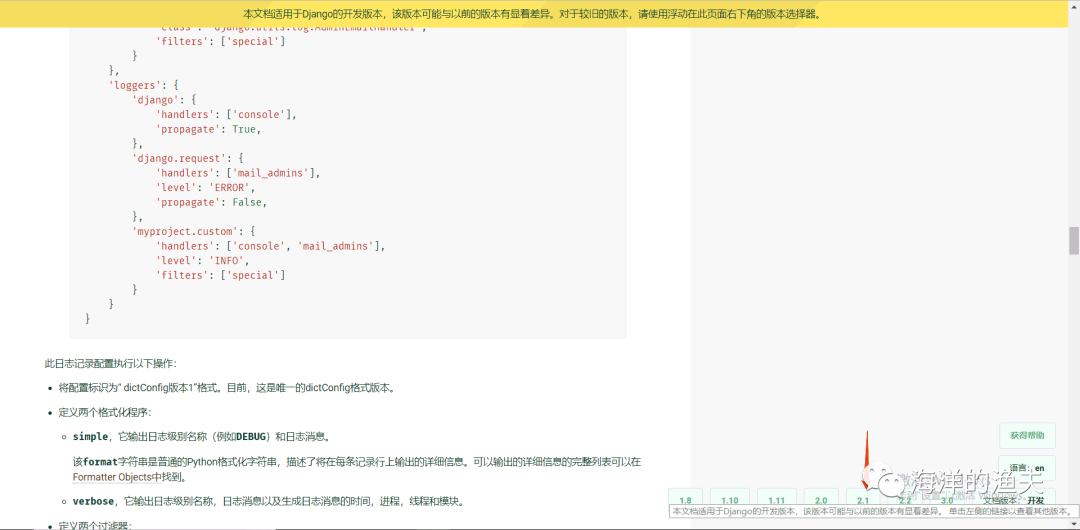Screen dimensions: 1080x530
Task: Click the 'level': 'ERROR' code line
Action: click(x=205, y=187)
